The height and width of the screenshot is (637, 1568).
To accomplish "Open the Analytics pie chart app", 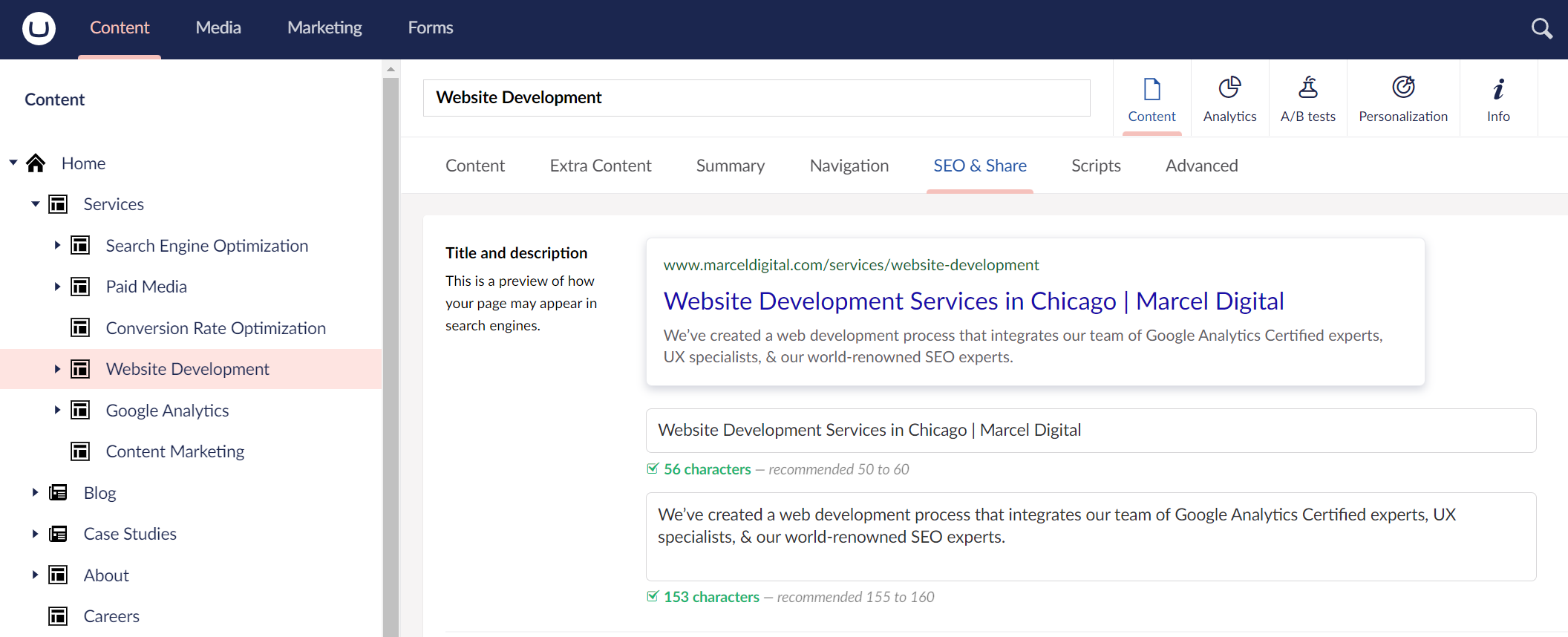I will pyautogui.click(x=1229, y=88).
